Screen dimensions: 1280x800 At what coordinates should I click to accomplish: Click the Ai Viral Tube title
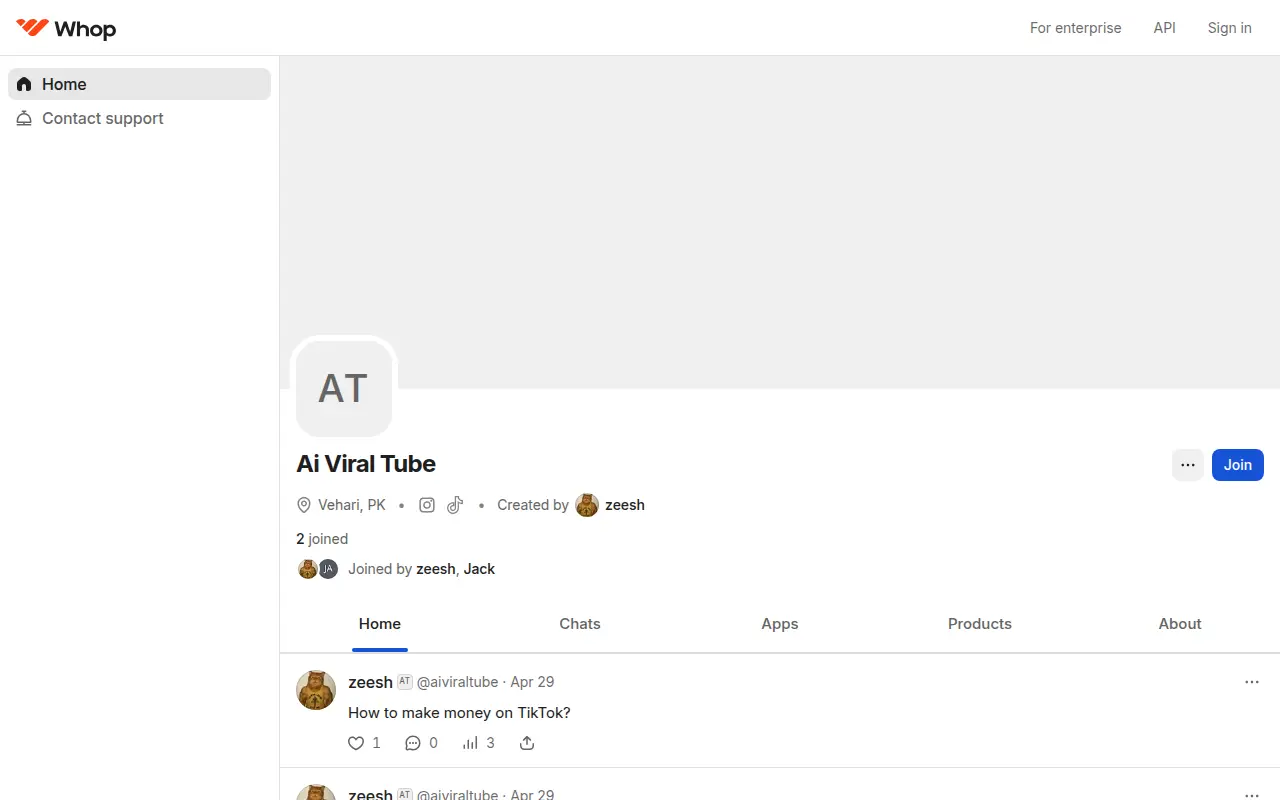366,464
